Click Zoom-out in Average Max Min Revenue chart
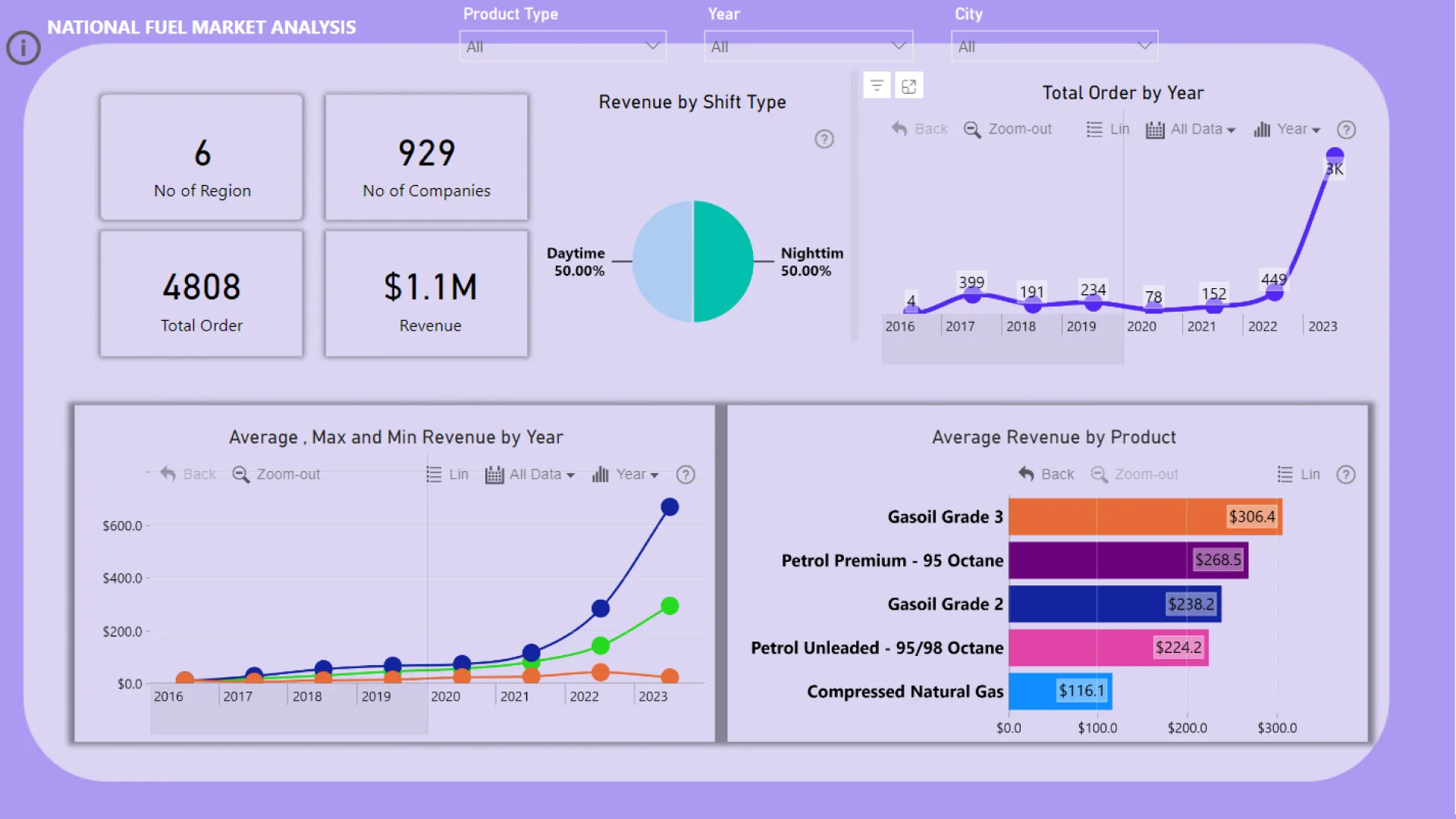 coord(276,474)
